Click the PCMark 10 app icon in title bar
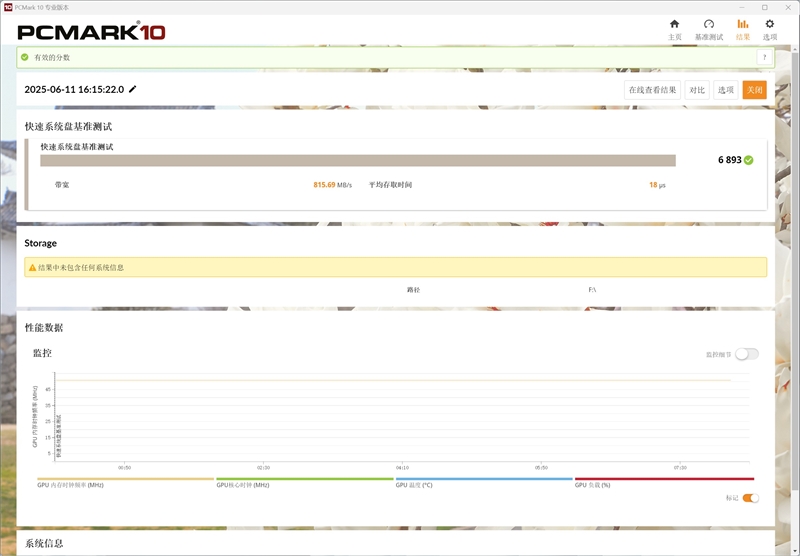 click(8, 7)
